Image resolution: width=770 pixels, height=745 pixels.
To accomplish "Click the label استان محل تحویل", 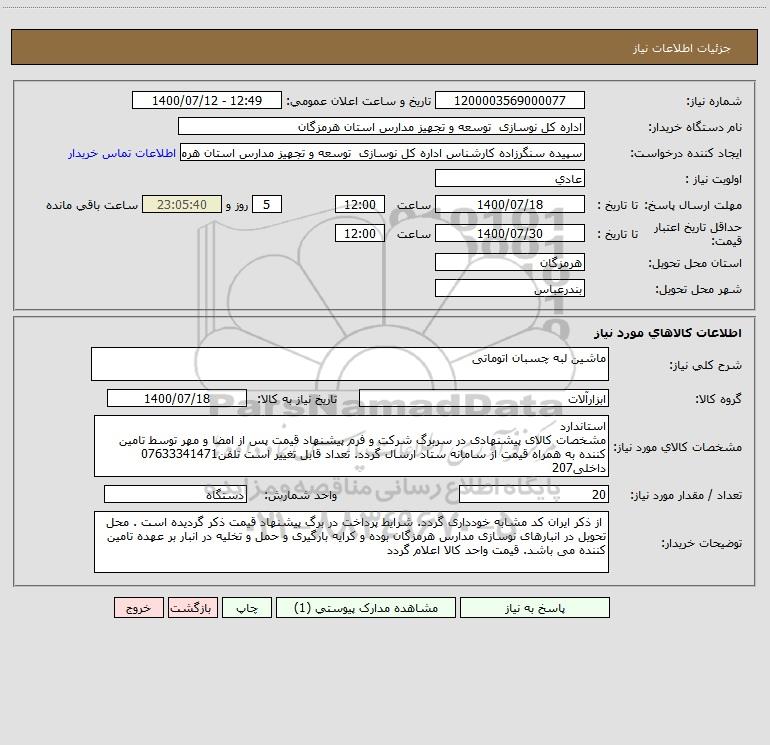I will tap(695, 263).
